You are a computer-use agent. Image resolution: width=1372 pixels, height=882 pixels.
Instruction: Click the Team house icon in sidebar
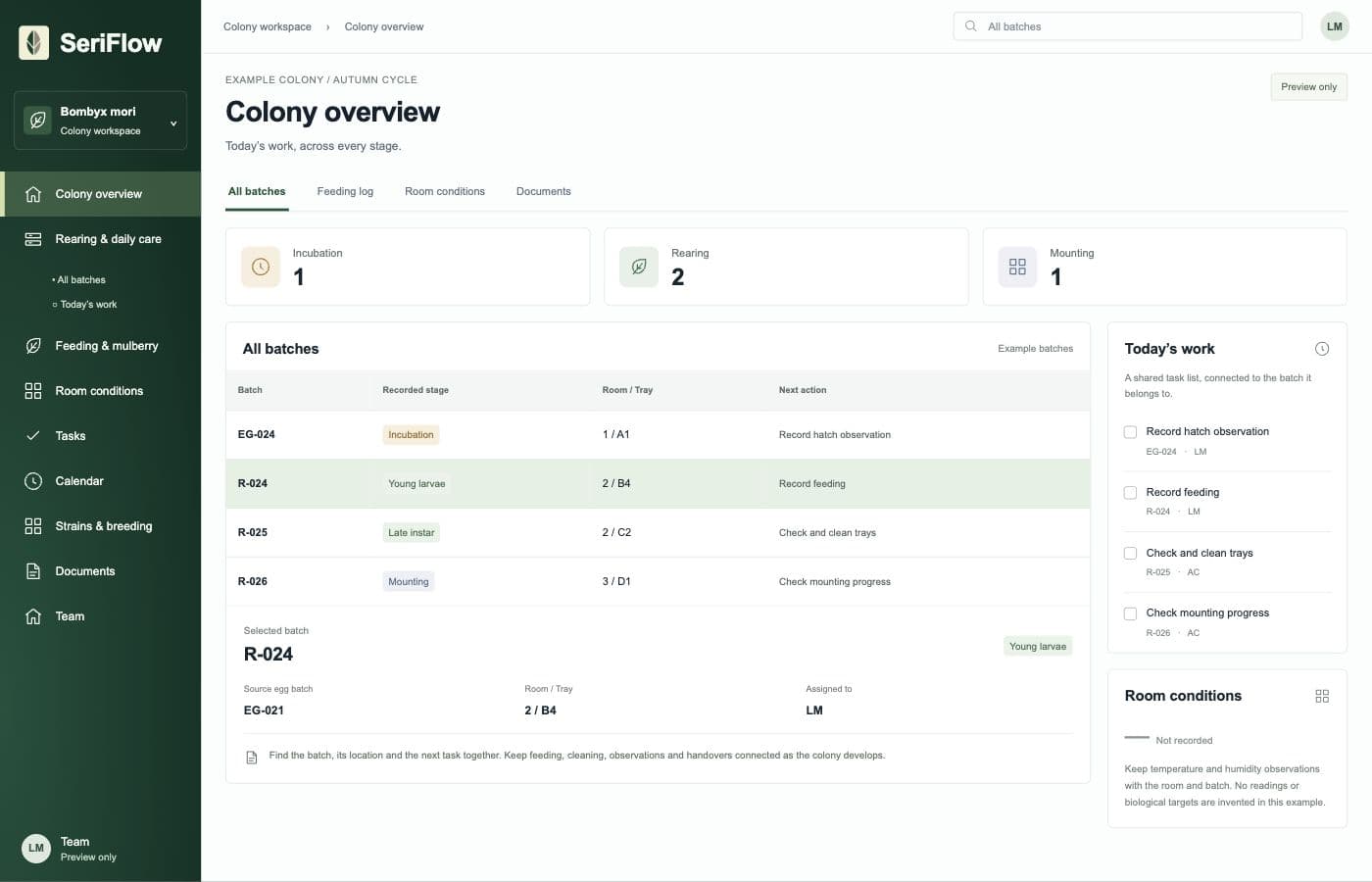[x=33, y=616]
